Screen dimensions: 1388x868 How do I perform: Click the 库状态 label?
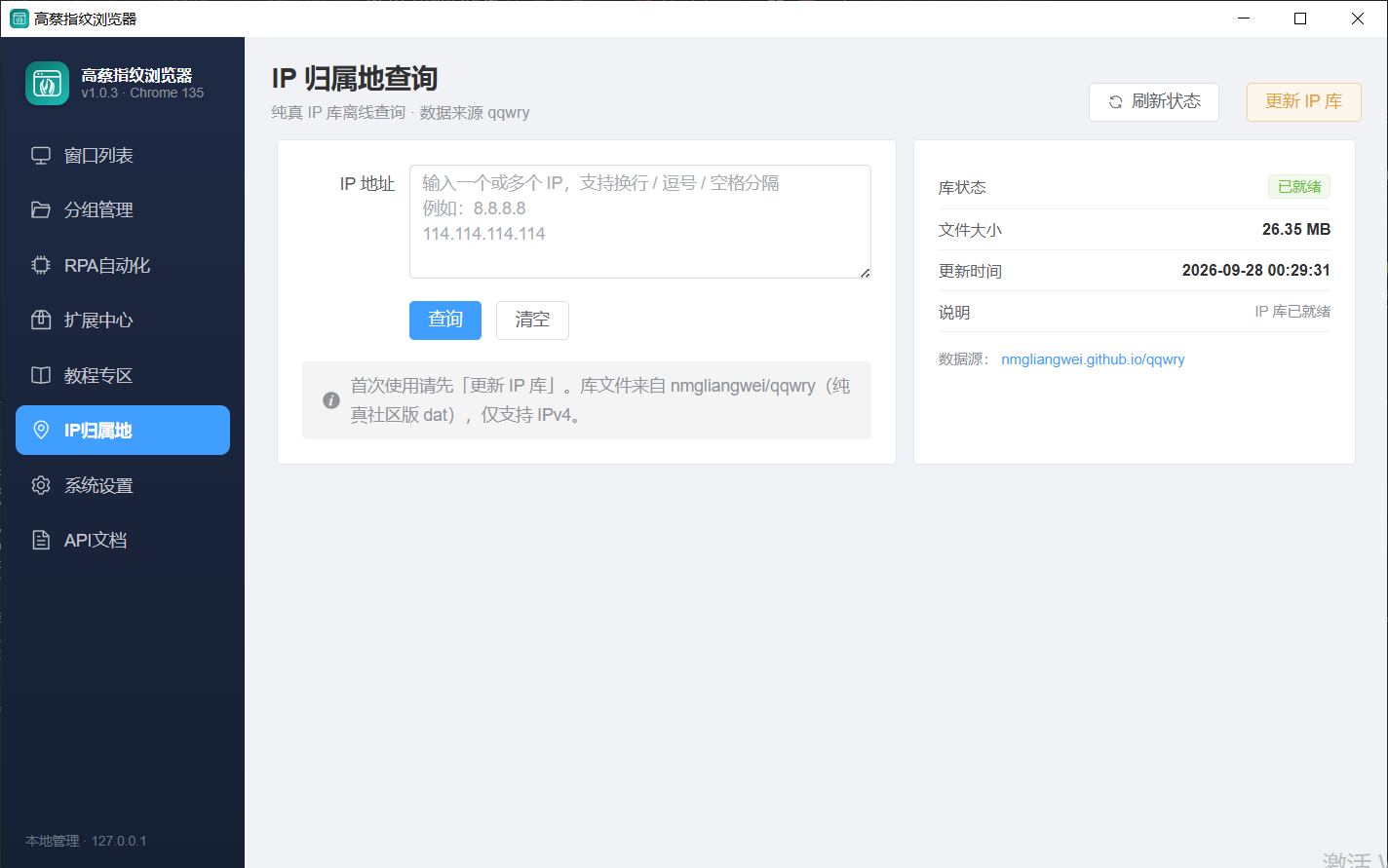click(x=962, y=187)
